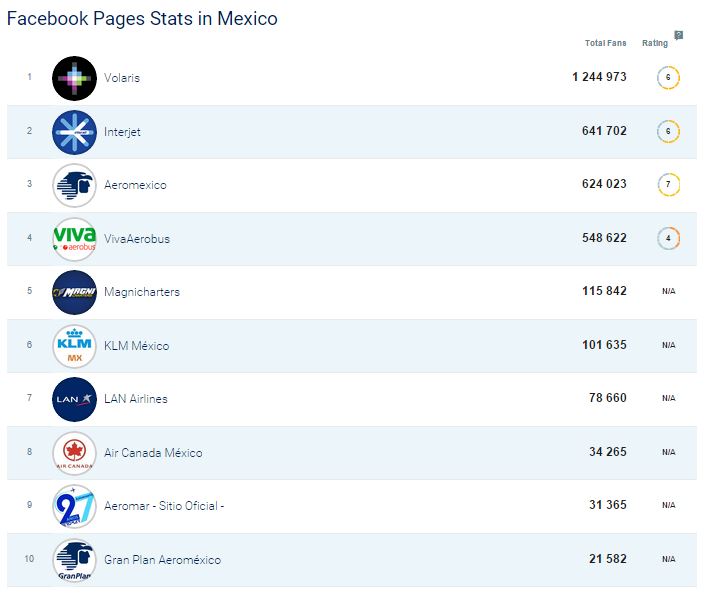Click VivaAerobus's rating circle showing 4
The width and height of the screenshot is (705, 594).
coord(668,239)
